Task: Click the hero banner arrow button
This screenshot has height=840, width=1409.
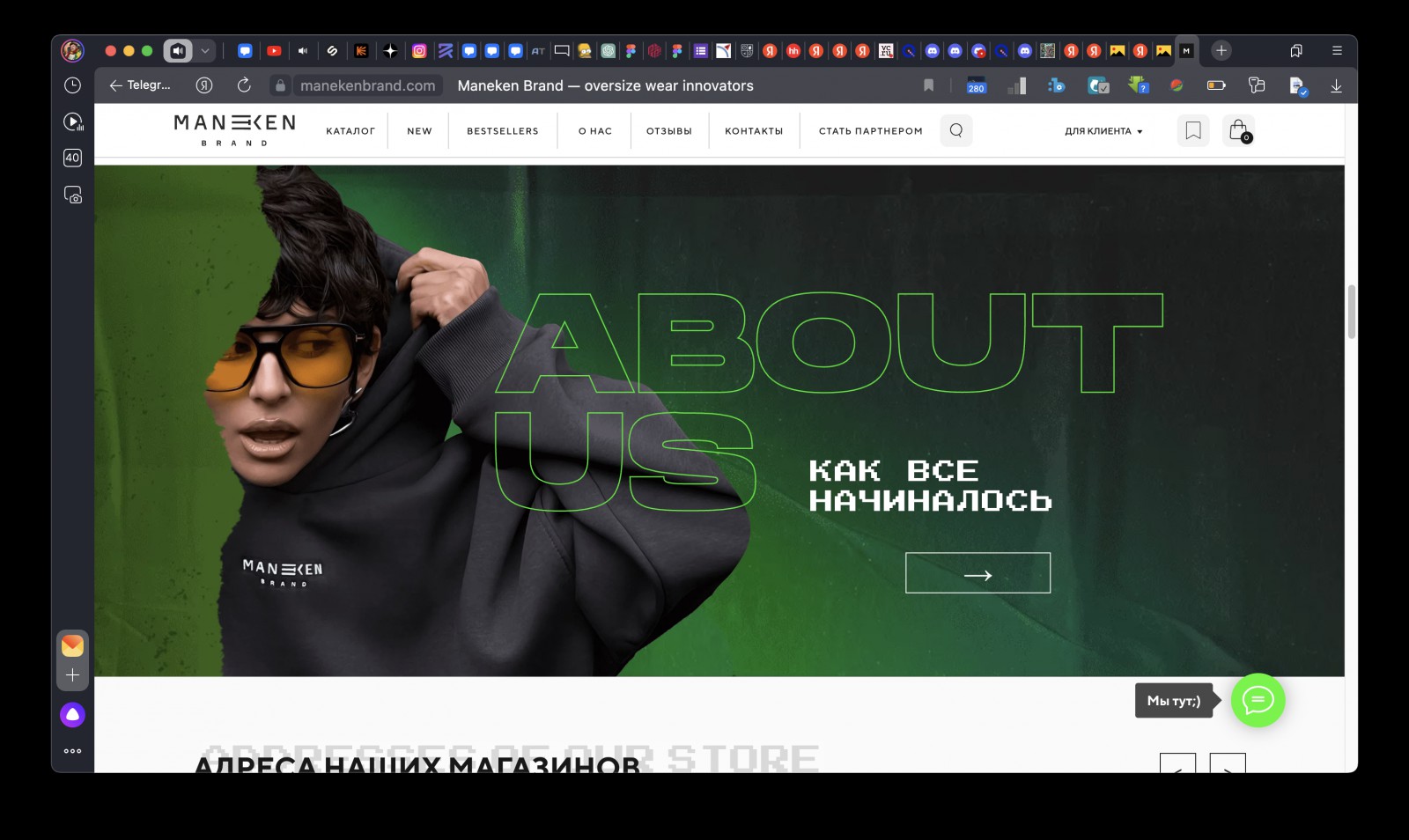Action: (x=977, y=573)
